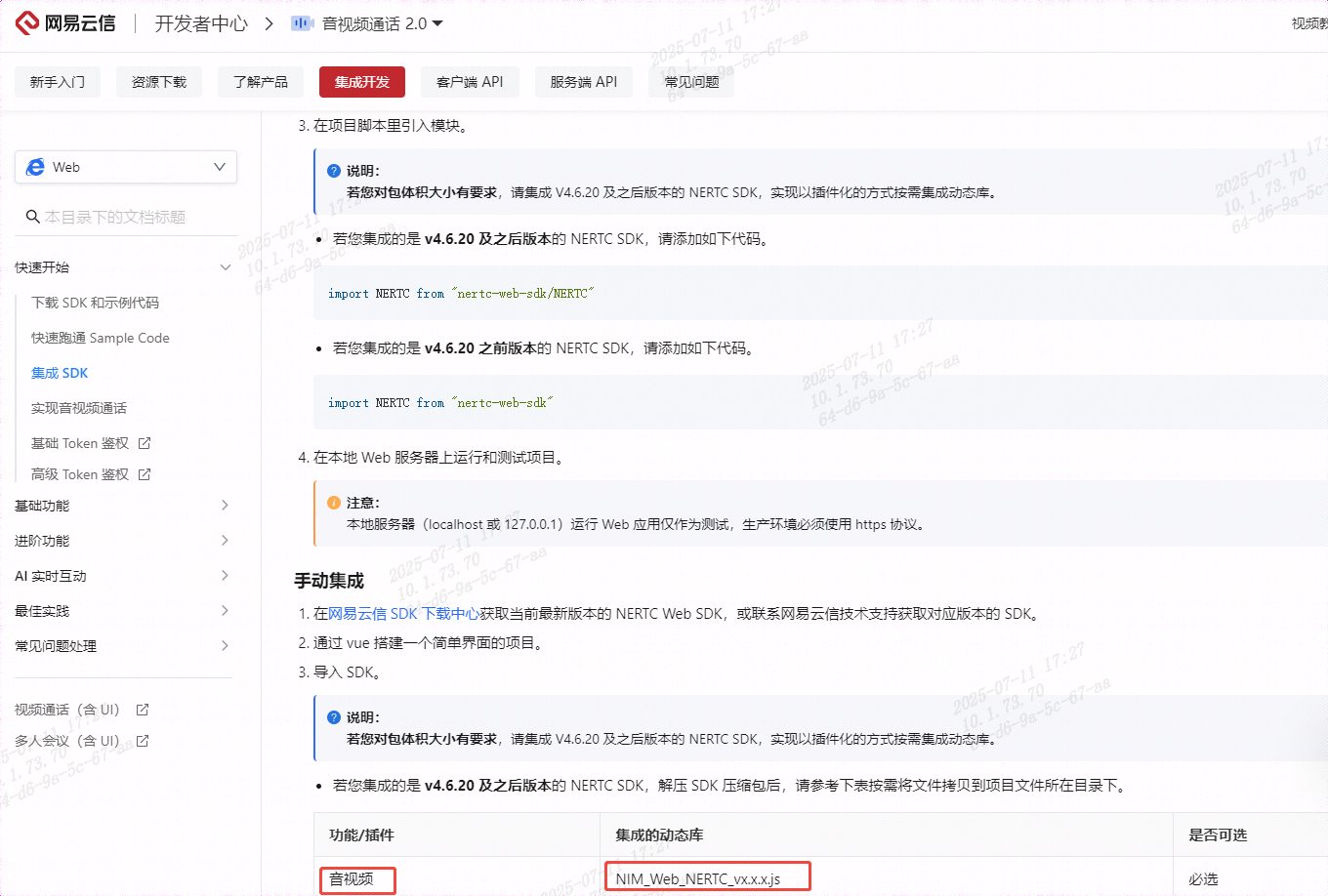Screen dimensions: 1328x896
Task: Click the info icon in 手动集成 说明 box
Action: pyautogui.click(x=334, y=717)
